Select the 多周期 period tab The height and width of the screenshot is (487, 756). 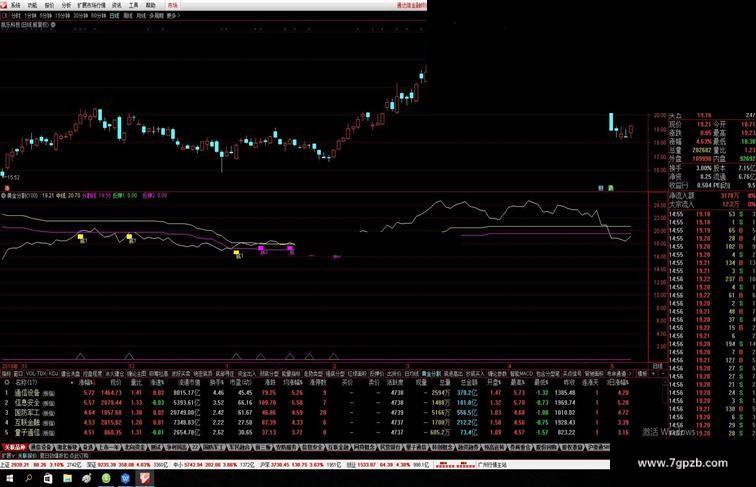pyautogui.click(x=156, y=15)
